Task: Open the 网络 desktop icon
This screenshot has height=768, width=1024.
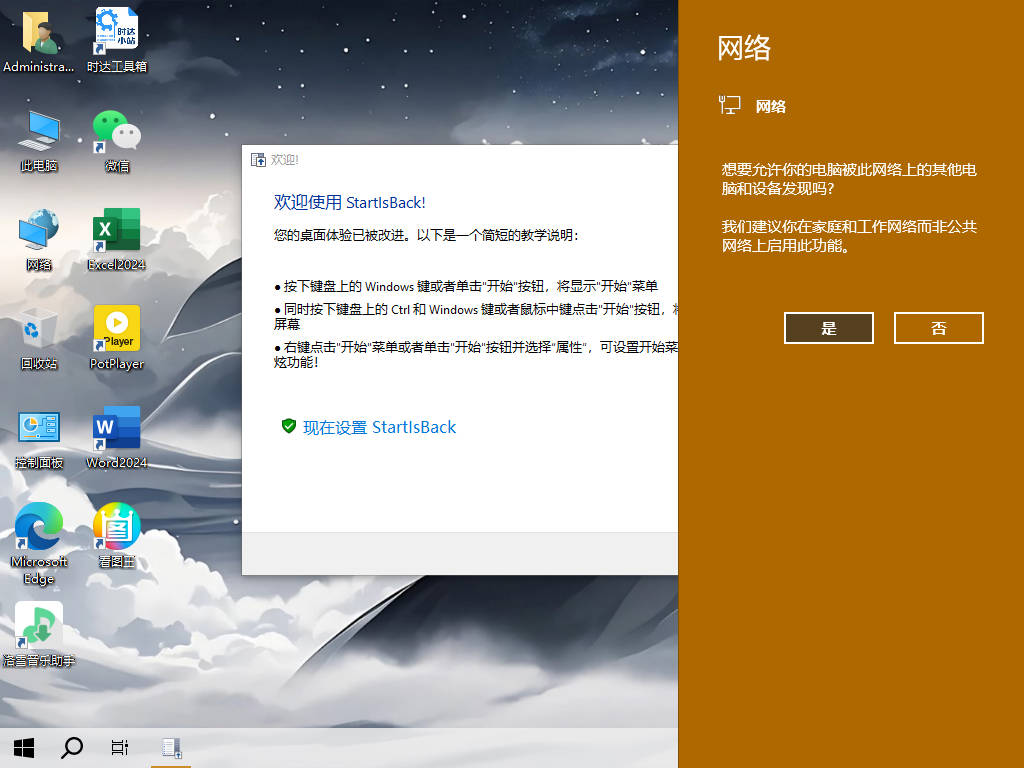Action: coord(39,231)
